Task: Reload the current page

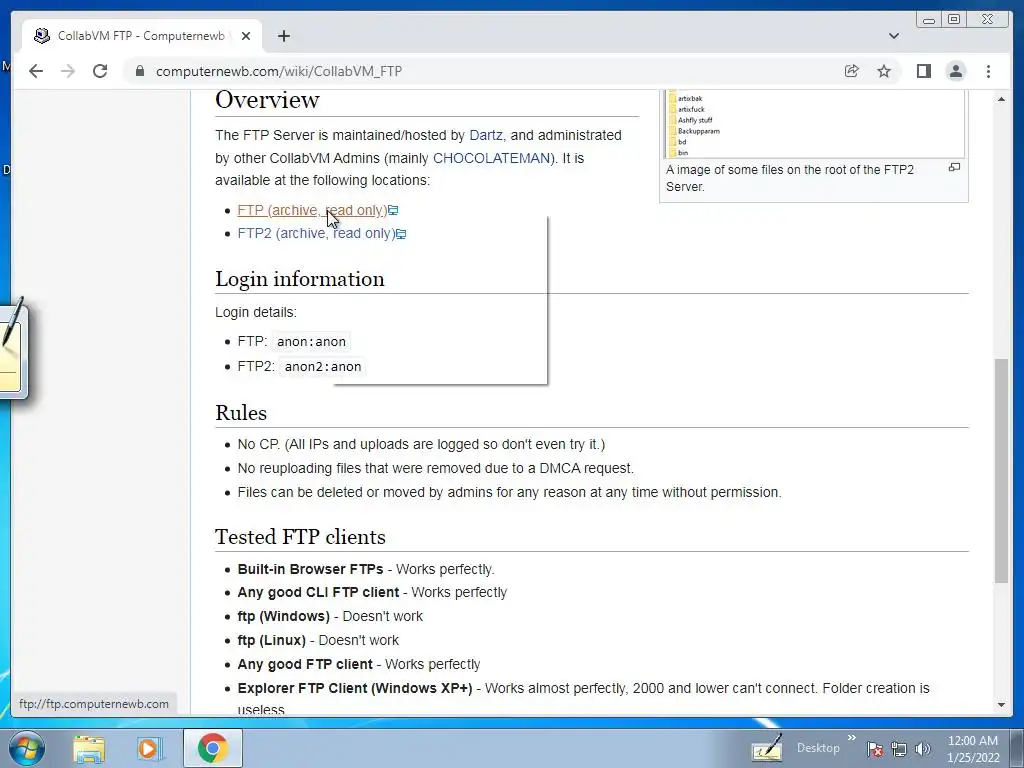Action: tap(100, 71)
